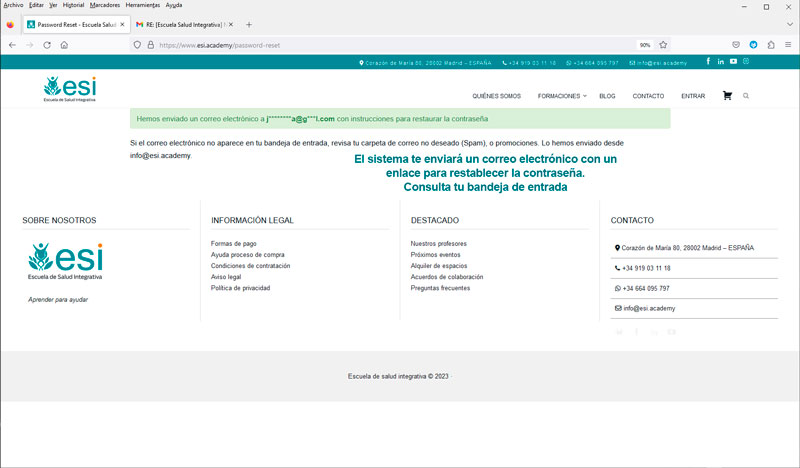Open the Facebook icon in top bar
The height and width of the screenshot is (468, 800).
tap(708, 61)
